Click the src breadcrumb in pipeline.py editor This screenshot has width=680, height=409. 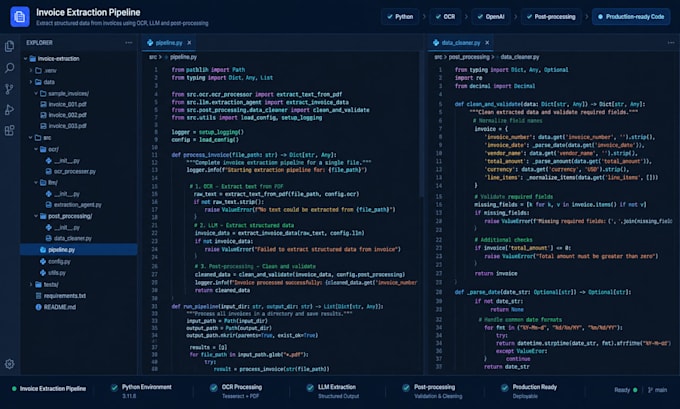coord(153,57)
